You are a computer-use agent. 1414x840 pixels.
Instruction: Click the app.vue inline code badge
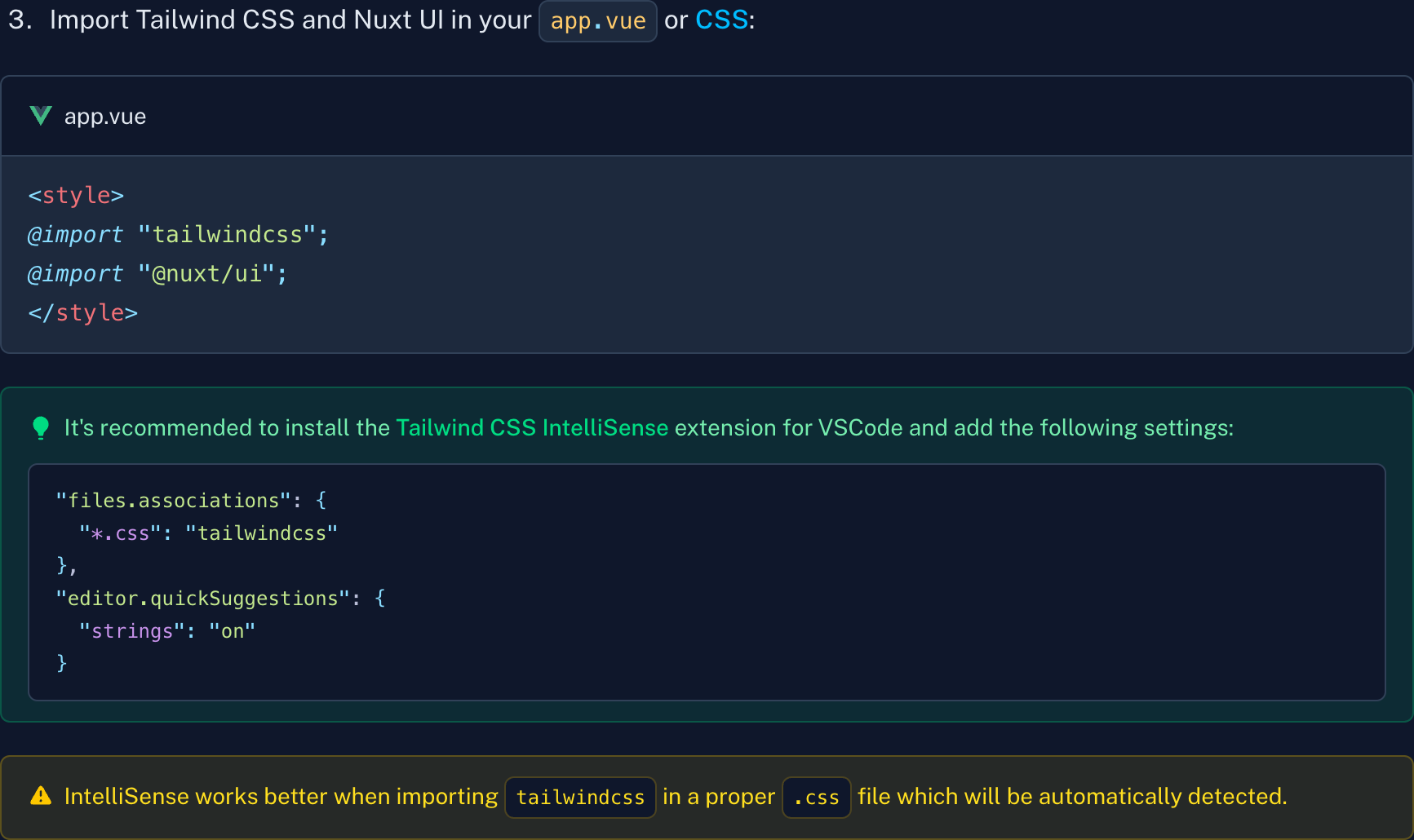(598, 21)
